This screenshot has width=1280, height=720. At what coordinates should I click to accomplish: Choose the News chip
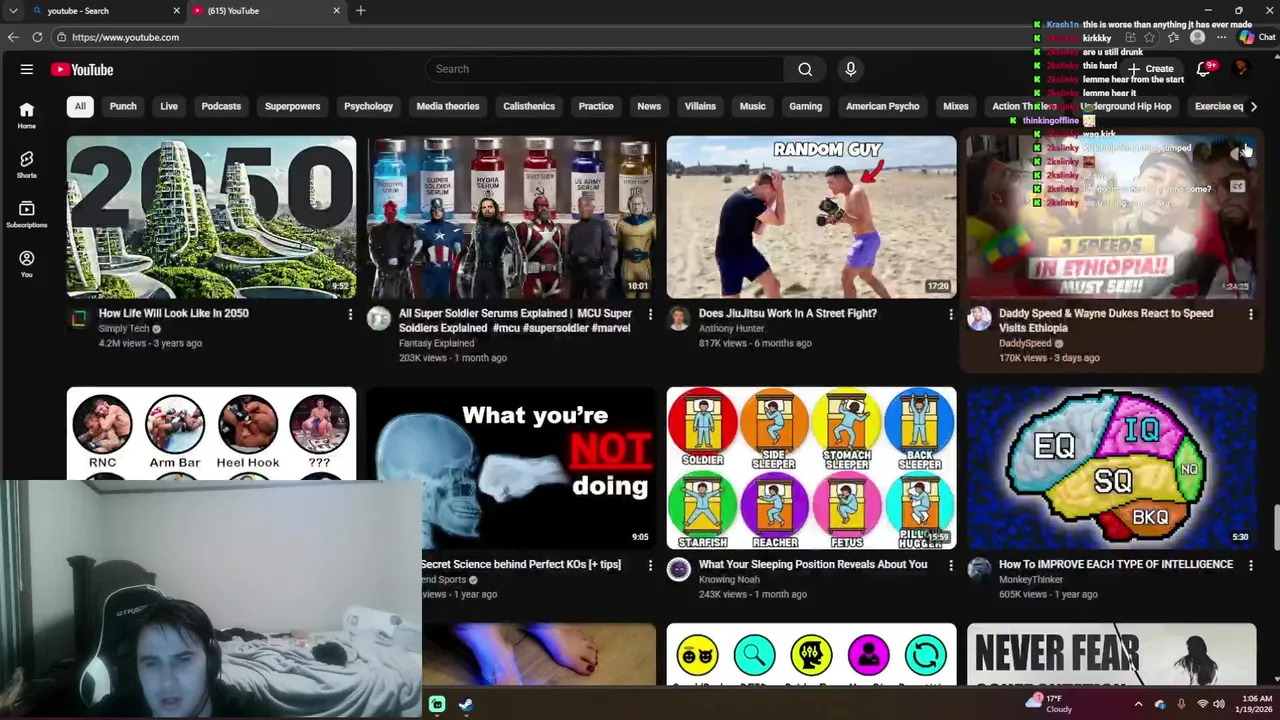pyautogui.click(x=649, y=106)
